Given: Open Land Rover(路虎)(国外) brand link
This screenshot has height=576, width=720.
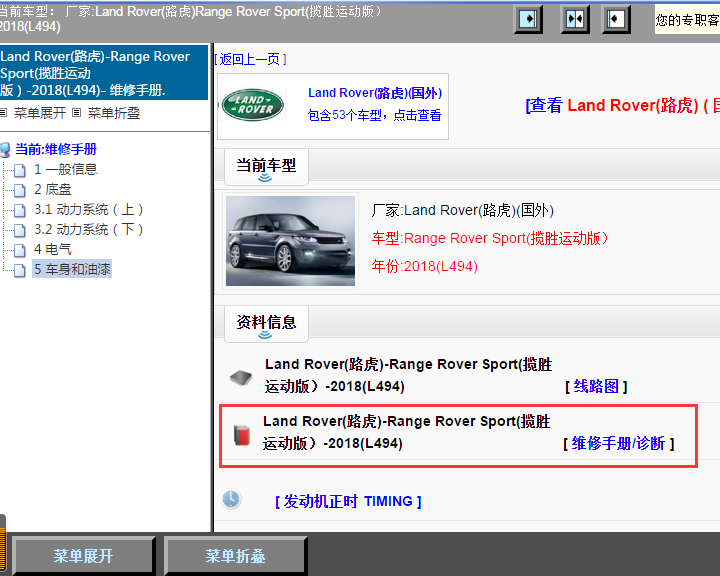Looking at the screenshot, I should tap(375, 93).
